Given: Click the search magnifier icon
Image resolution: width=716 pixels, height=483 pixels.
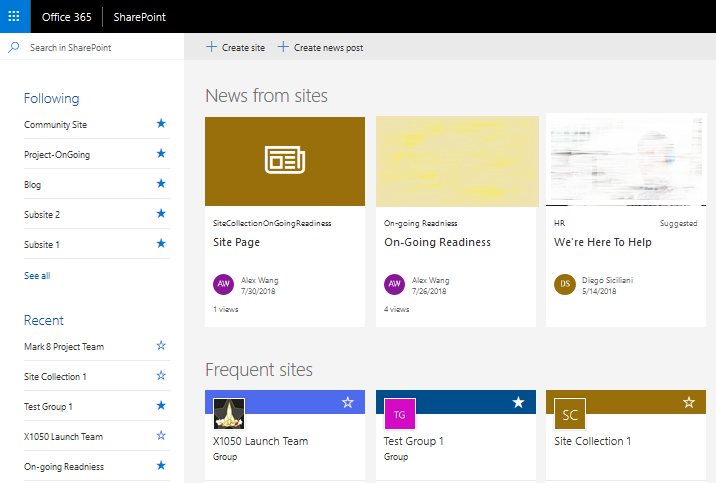Looking at the screenshot, I should [x=14, y=47].
